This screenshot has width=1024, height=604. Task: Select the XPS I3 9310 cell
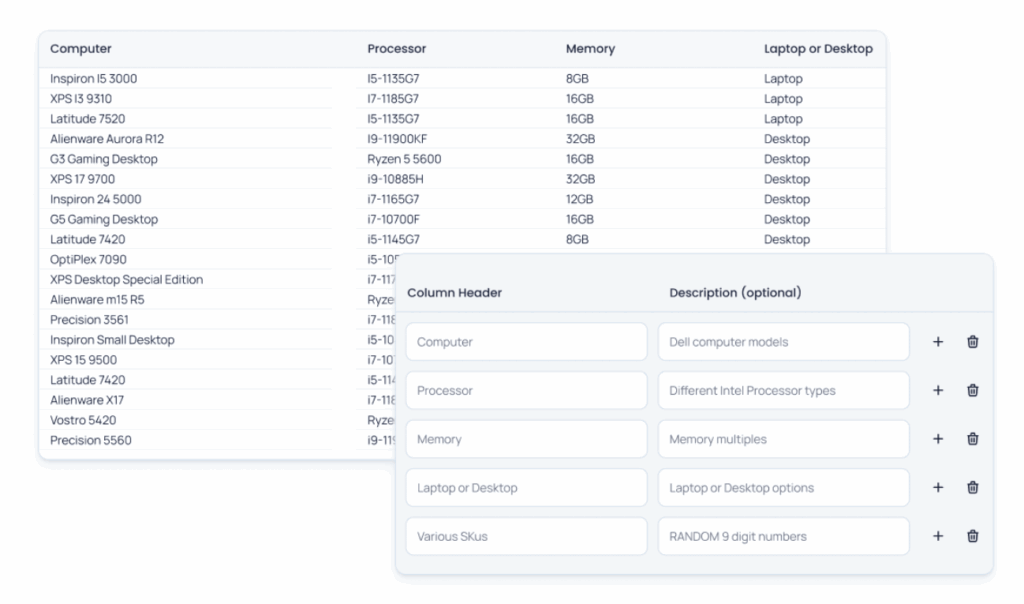(80, 99)
